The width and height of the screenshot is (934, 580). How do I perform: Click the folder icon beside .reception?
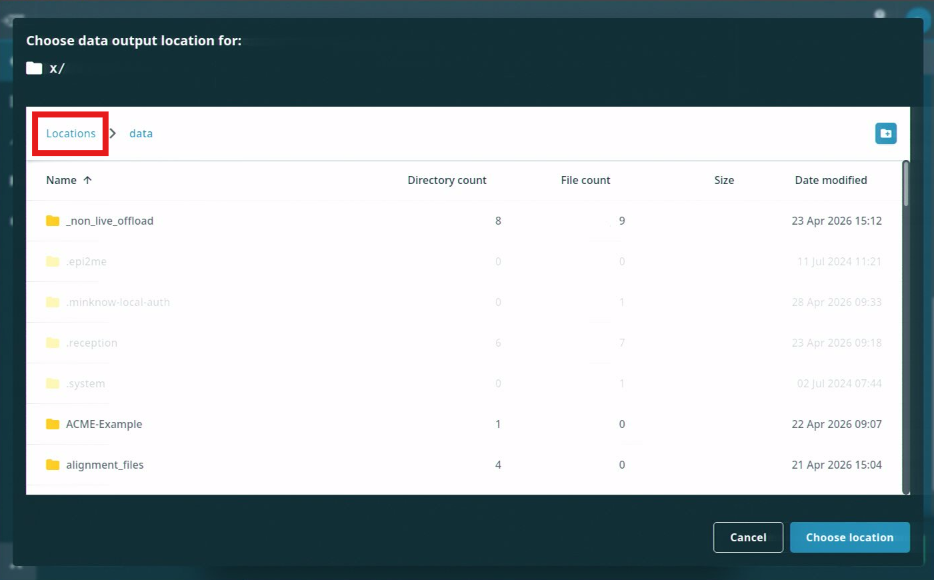(x=52, y=342)
